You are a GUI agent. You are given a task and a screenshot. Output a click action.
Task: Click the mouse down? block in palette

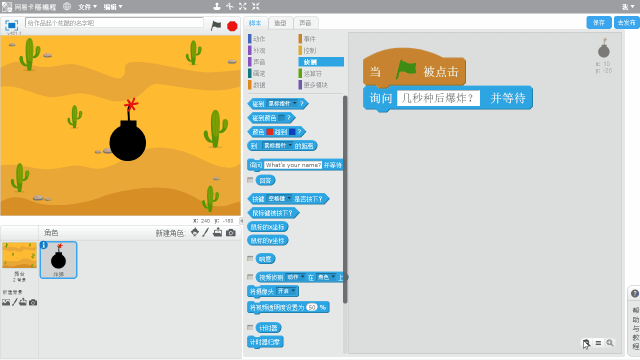tap(273, 213)
